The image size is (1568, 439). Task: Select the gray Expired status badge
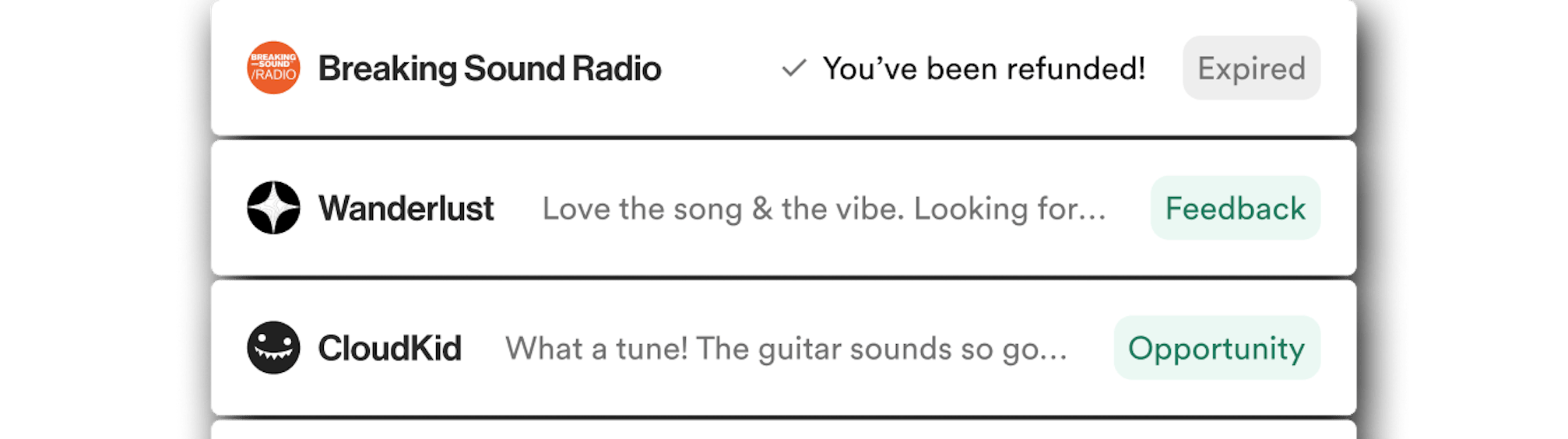tap(1251, 68)
